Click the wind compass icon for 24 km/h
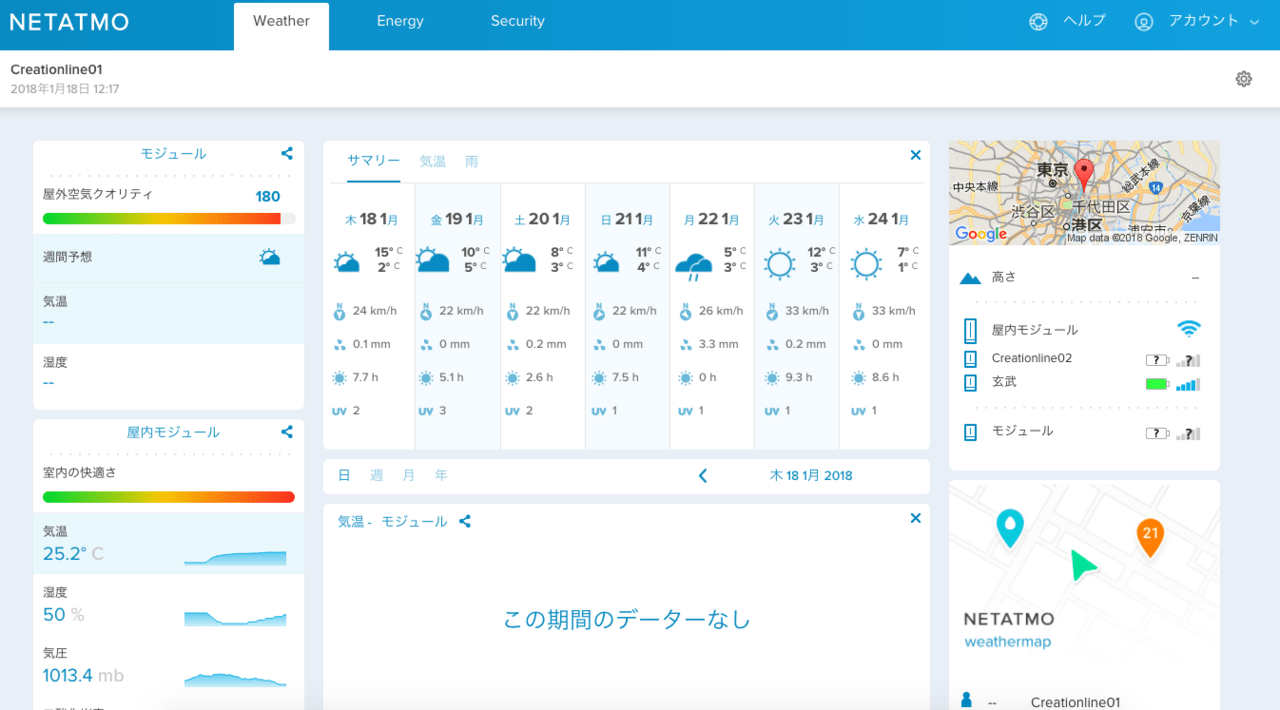 339,311
